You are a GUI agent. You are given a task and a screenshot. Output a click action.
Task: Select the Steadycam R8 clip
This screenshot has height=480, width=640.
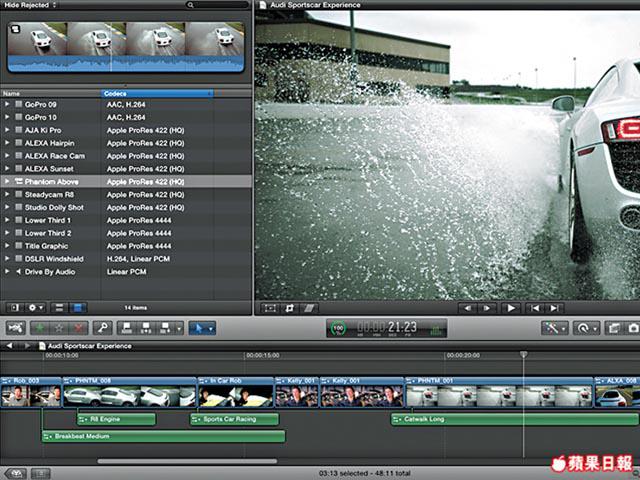[x=126, y=194]
